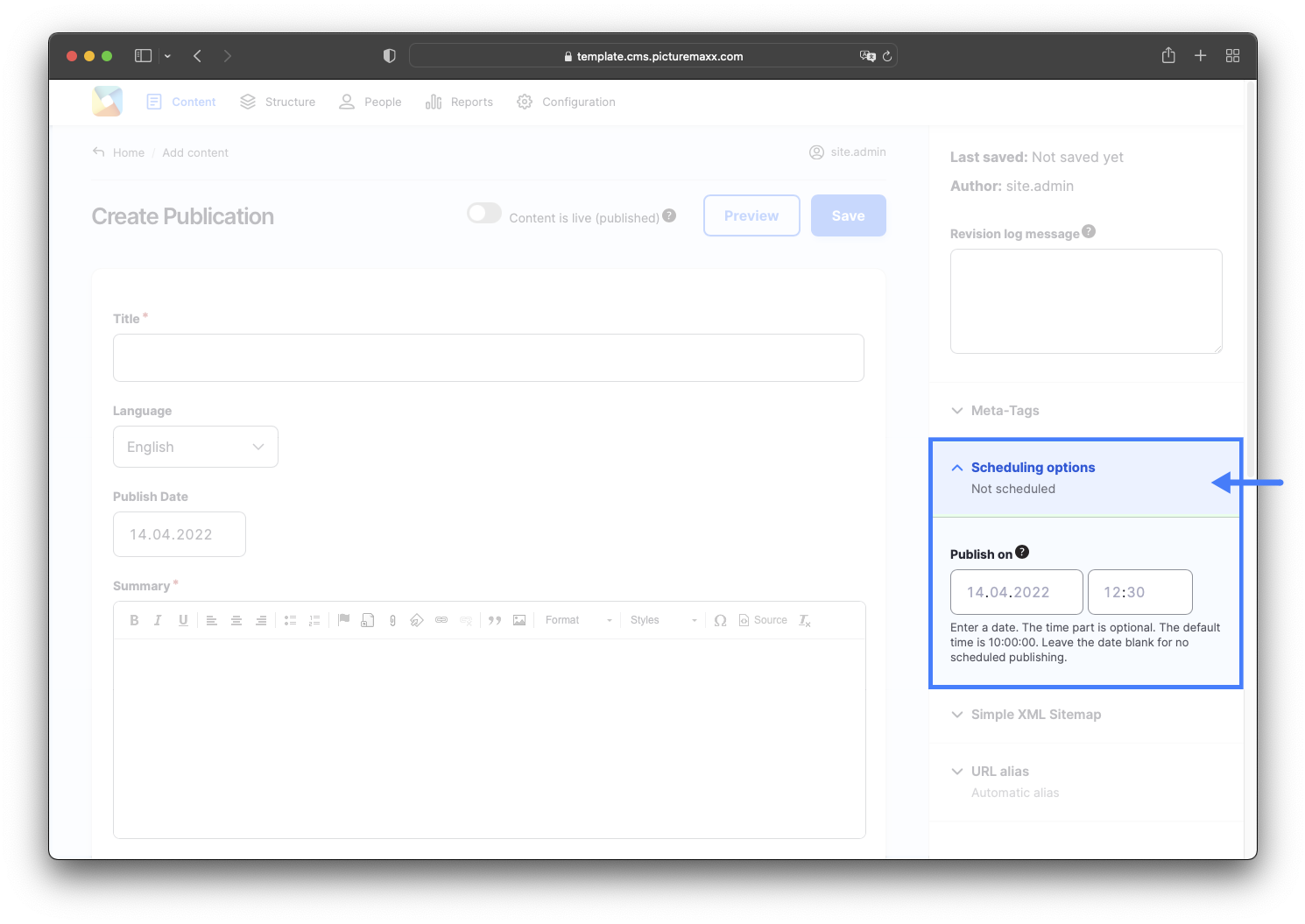Viewport: 1305px width, 924px height.
Task: Align text right in Summary editor
Action: click(x=261, y=620)
